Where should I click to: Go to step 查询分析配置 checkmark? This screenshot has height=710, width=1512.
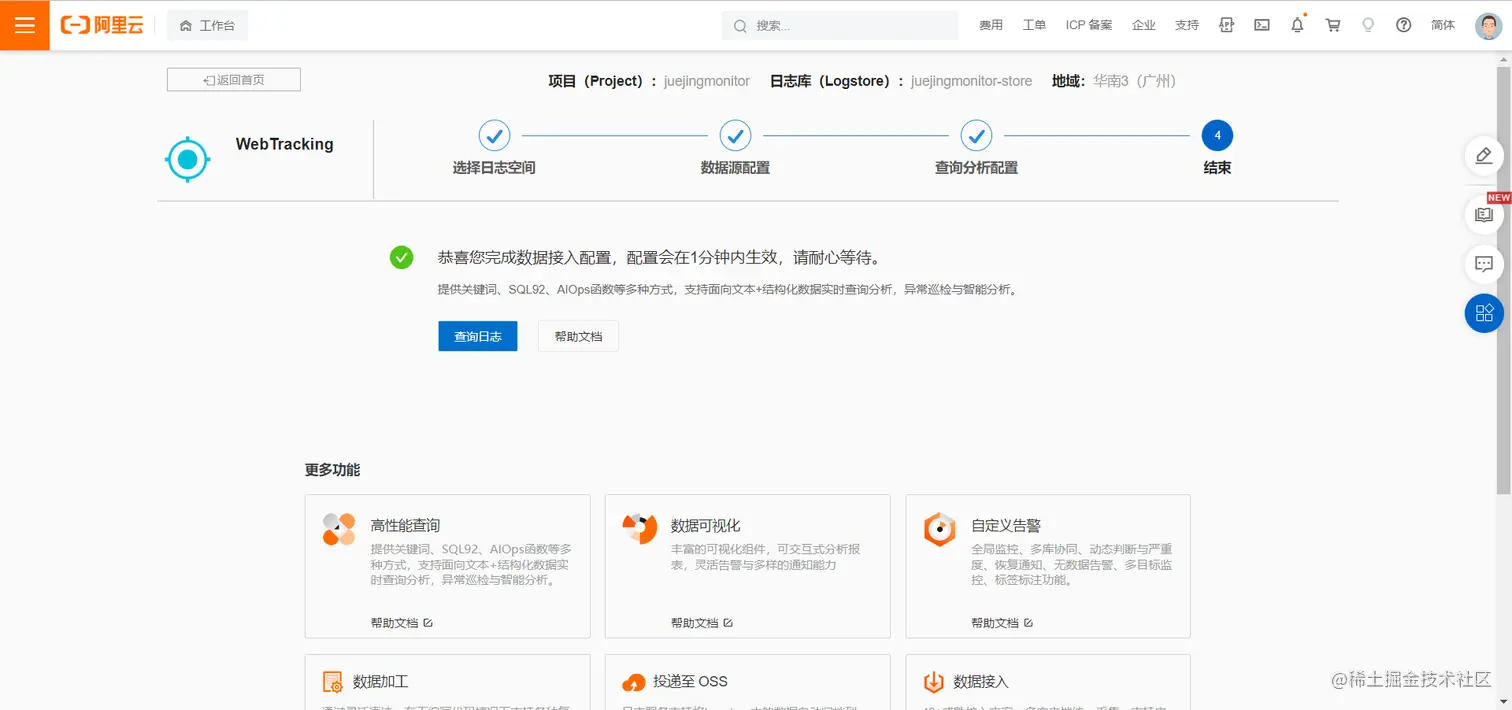pos(976,135)
